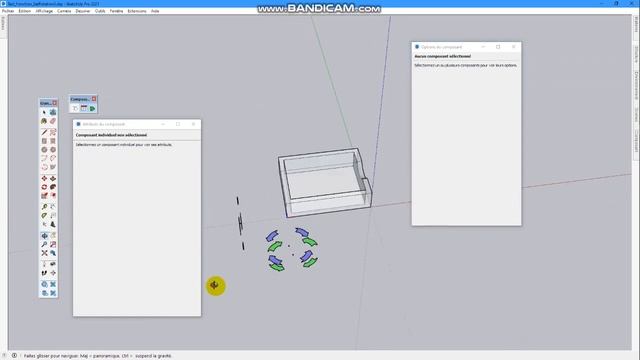Select the Scale tool
Image resolution: width=640 pixels, height=360 pixels.
pos(44,196)
